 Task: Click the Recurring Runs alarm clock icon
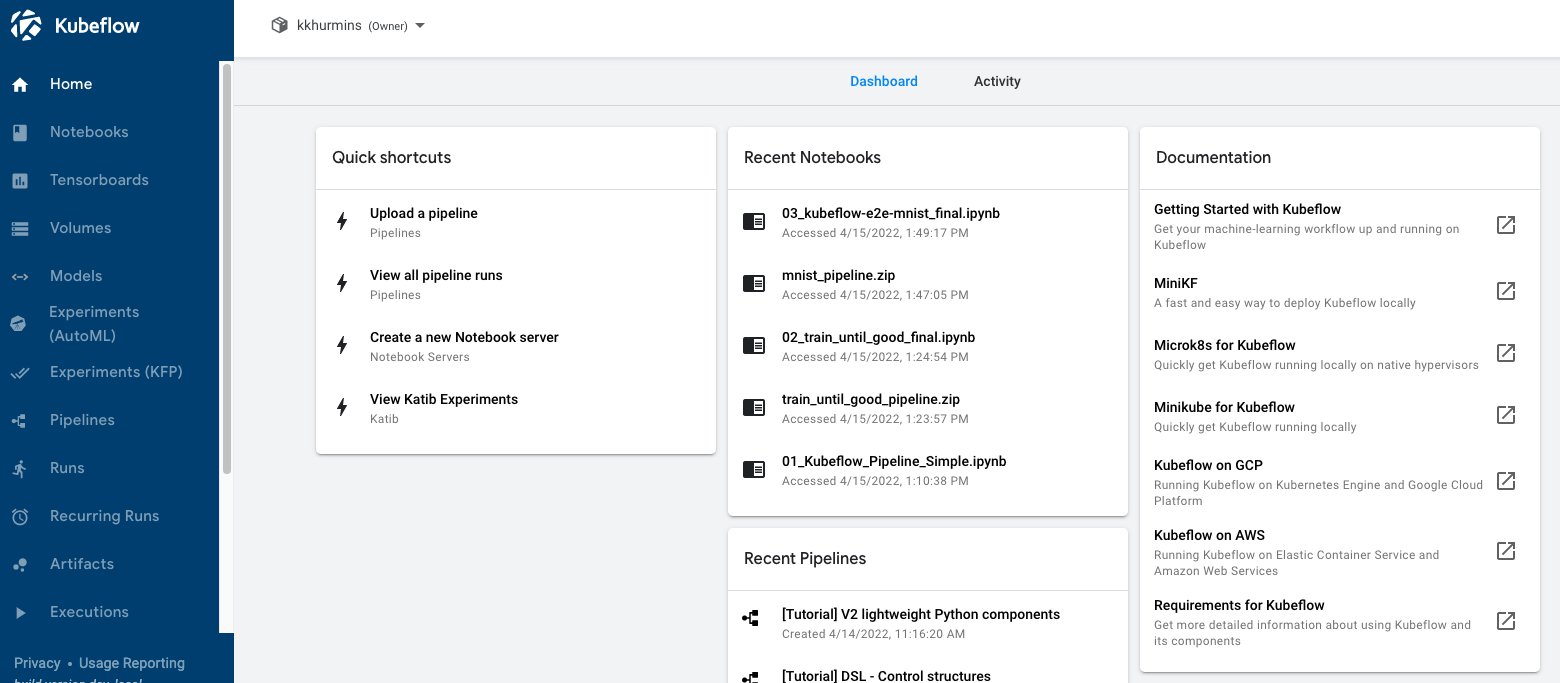[x=19, y=517]
